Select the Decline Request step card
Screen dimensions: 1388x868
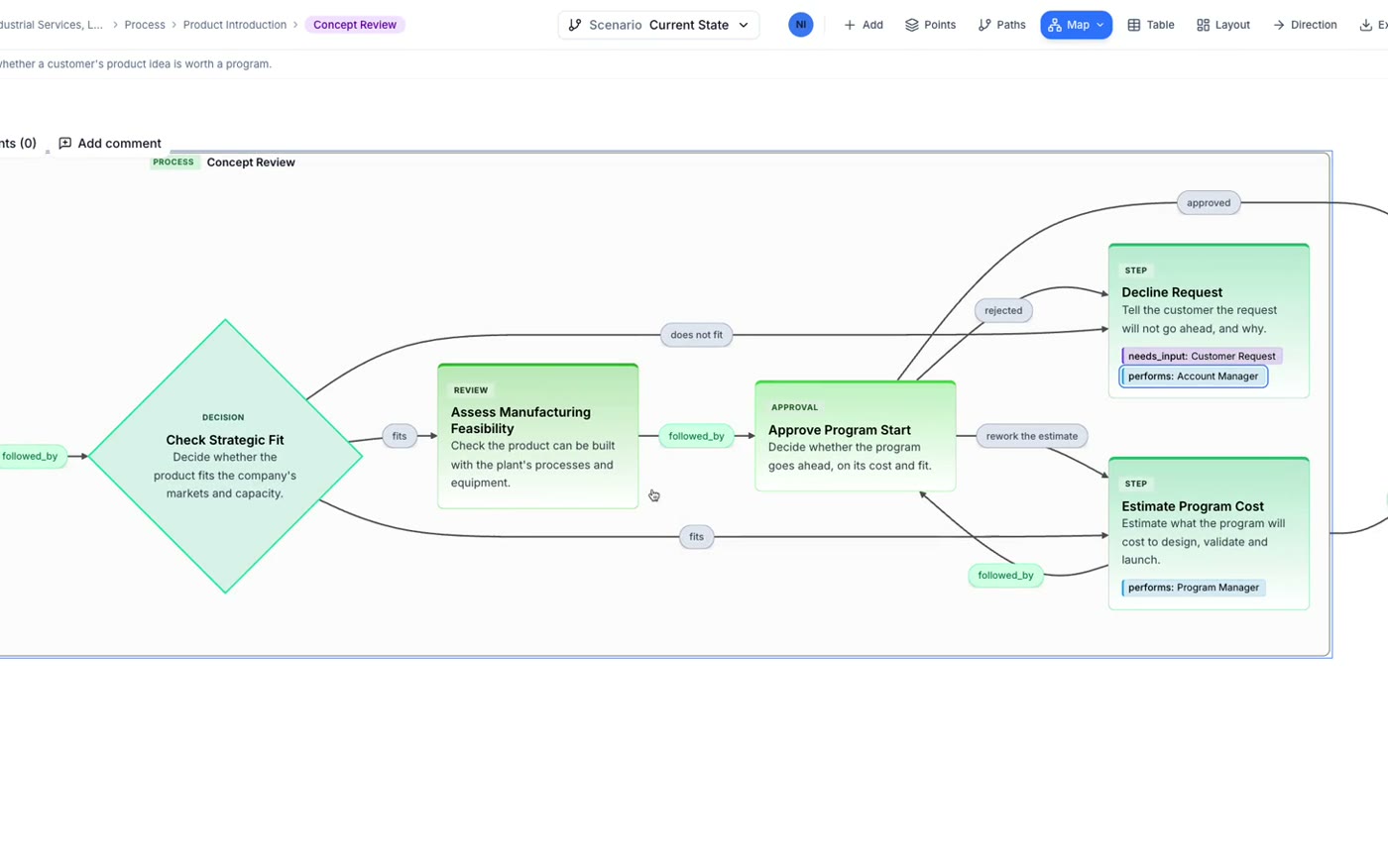coord(1209,320)
